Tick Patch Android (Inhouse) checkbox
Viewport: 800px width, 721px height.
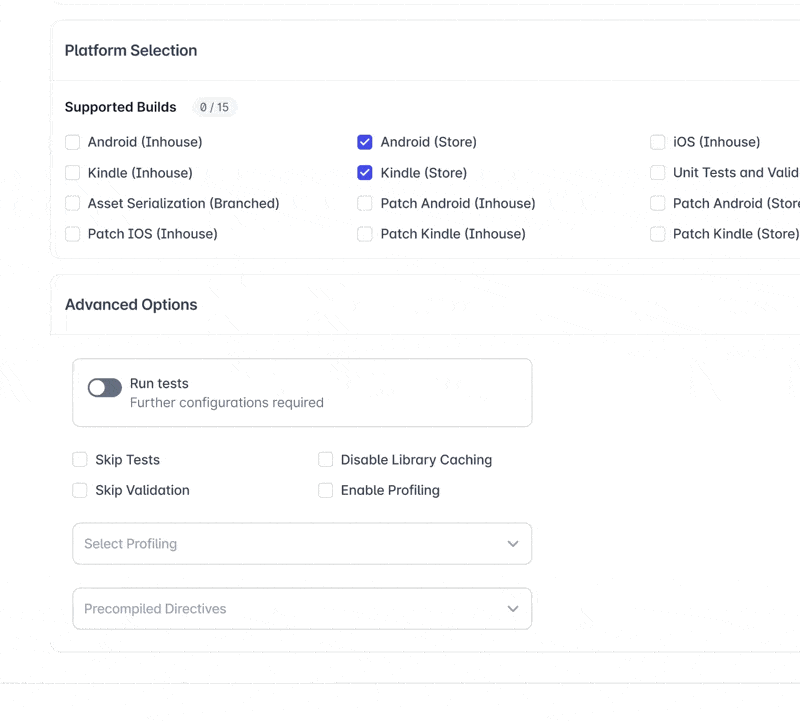pos(365,204)
